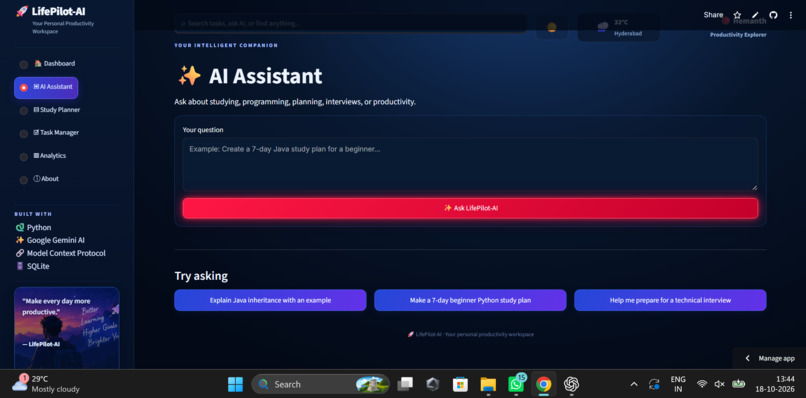The width and height of the screenshot is (806, 398).
Task: Choose the 7-day Python study plan suggestion
Action: point(470,300)
